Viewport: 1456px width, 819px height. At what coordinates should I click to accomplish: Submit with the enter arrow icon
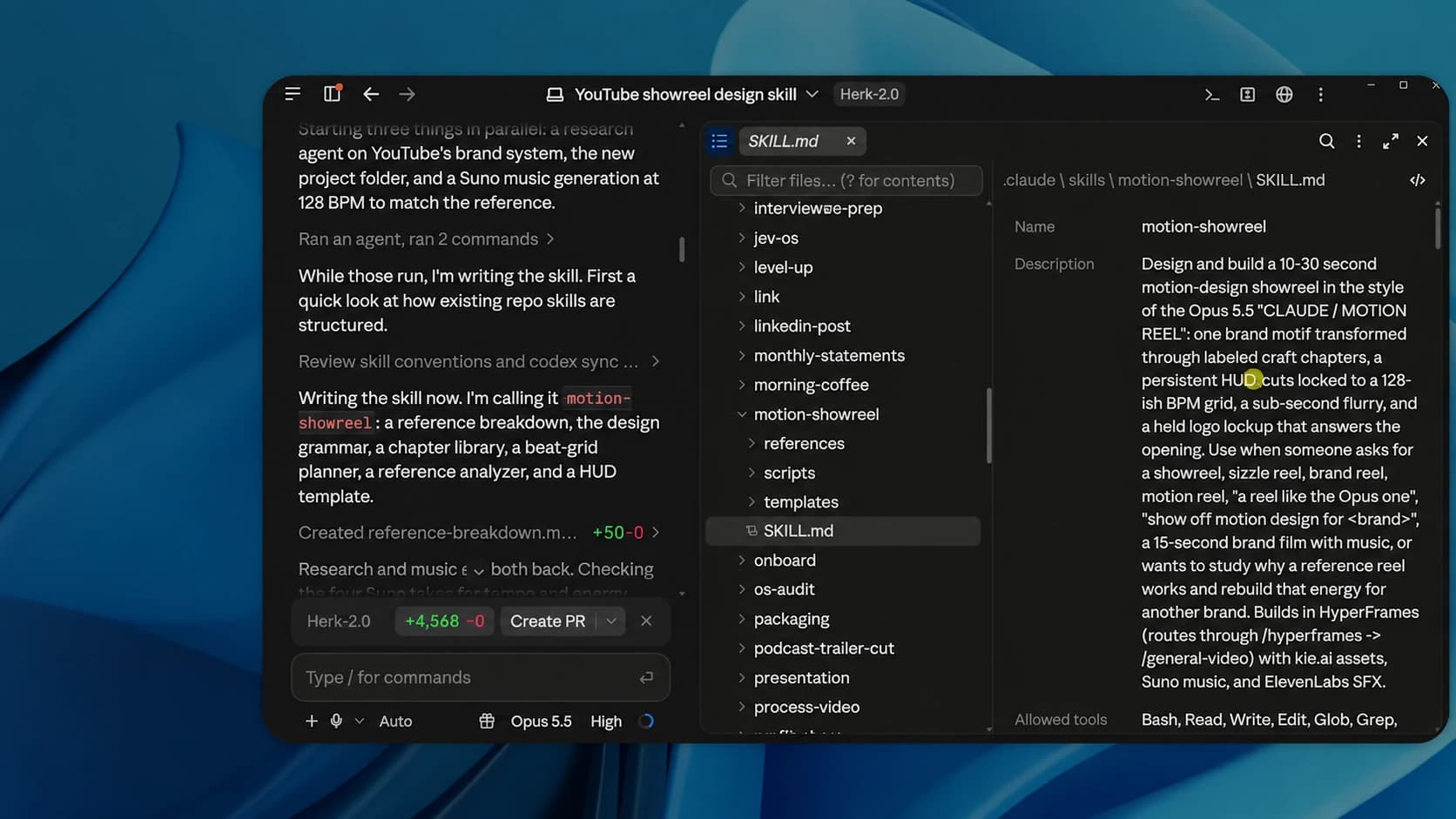646,677
